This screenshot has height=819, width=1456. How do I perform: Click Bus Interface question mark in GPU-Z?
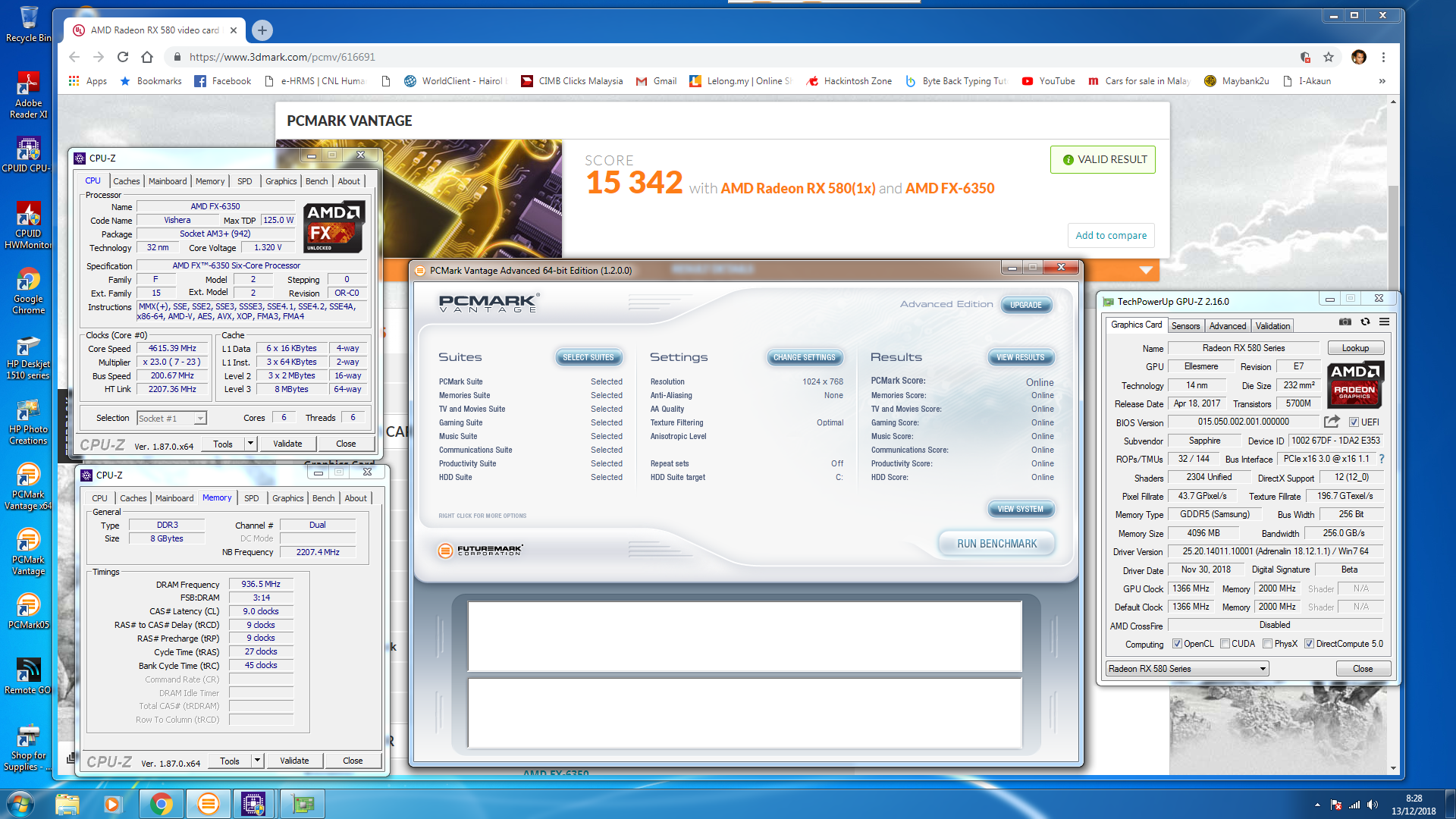pyautogui.click(x=1381, y=459)
